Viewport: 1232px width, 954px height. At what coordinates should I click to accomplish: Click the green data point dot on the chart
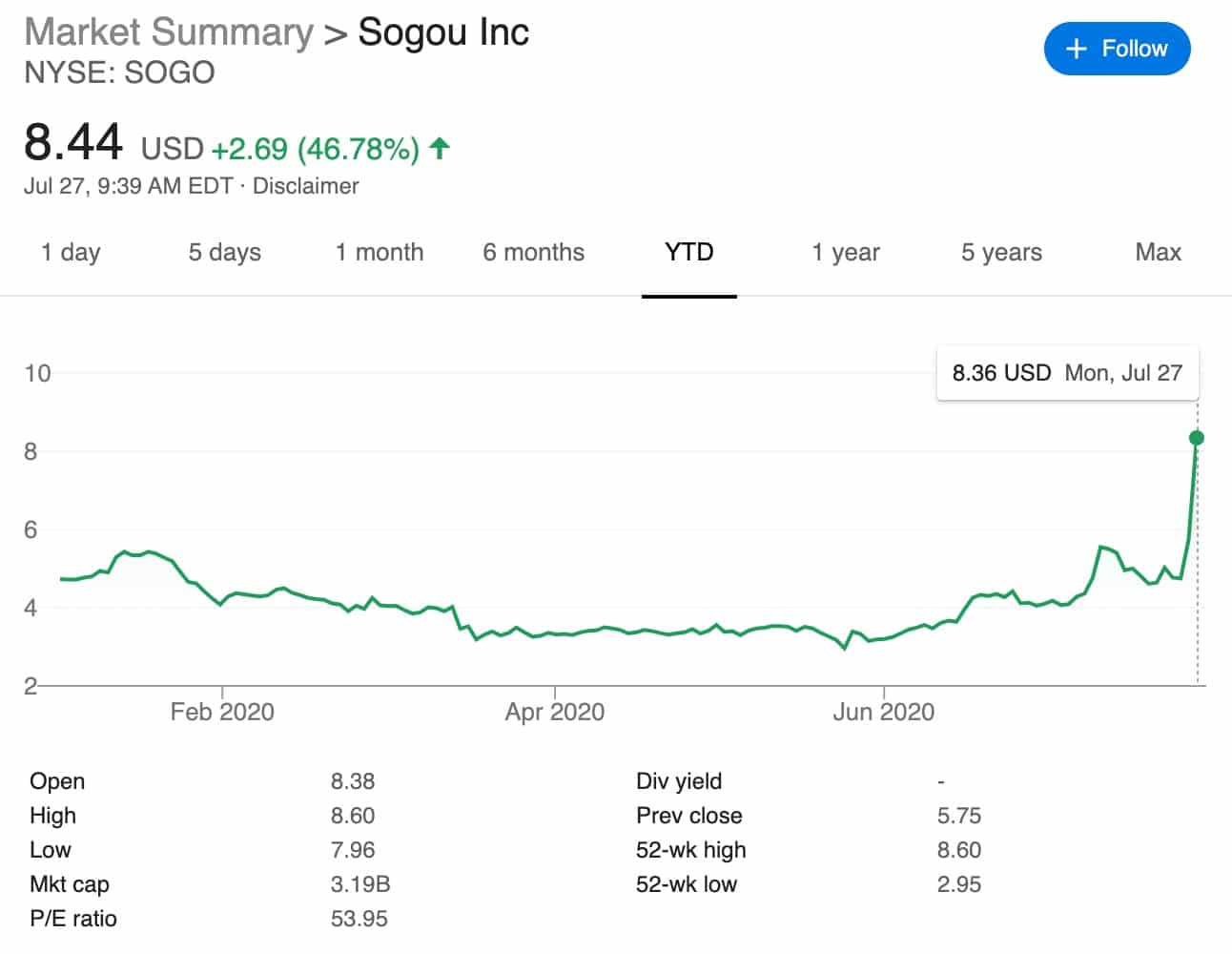pos(1197,438)
